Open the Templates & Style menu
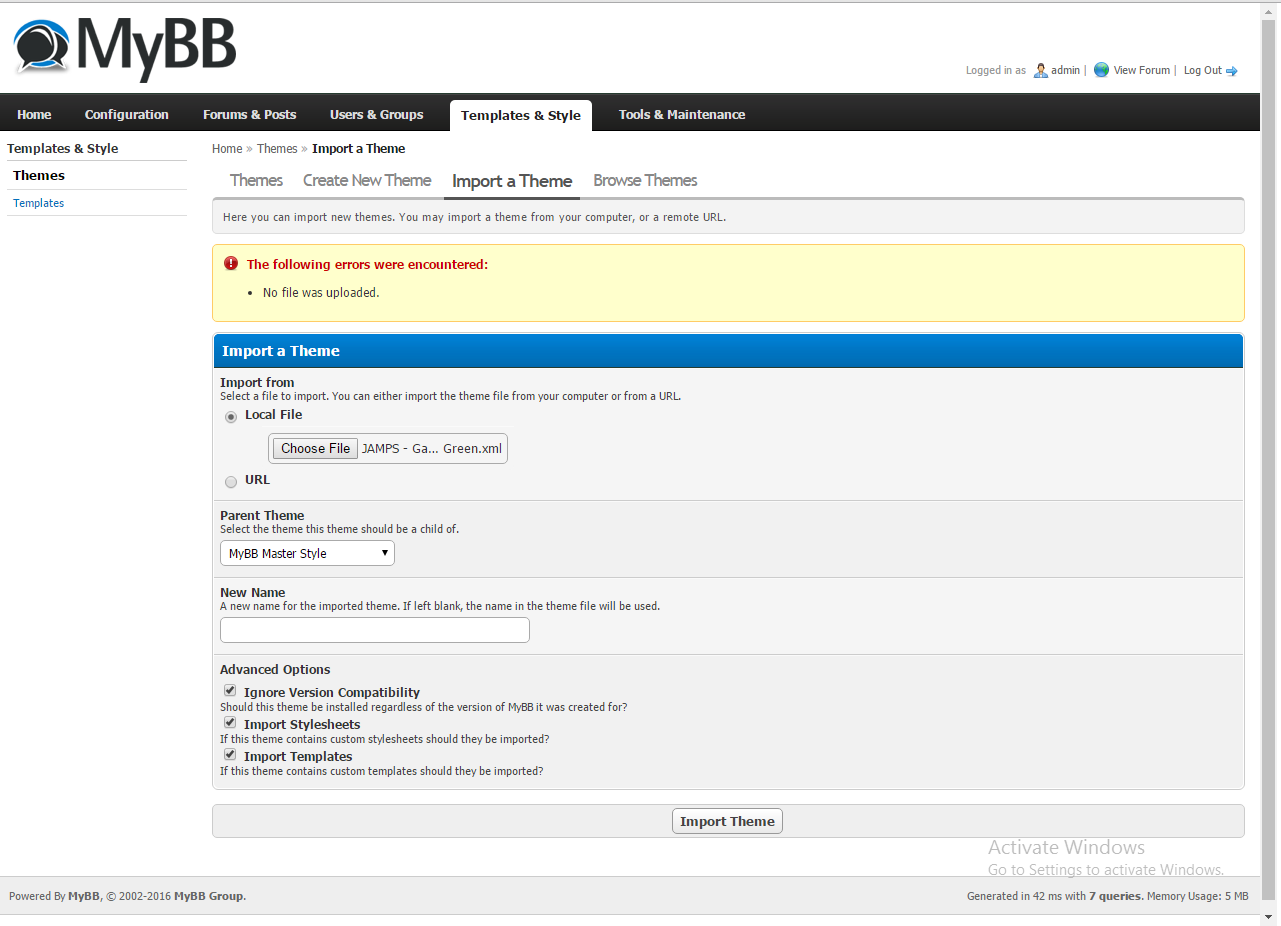 pyautogui.click(x=521, y=115)
